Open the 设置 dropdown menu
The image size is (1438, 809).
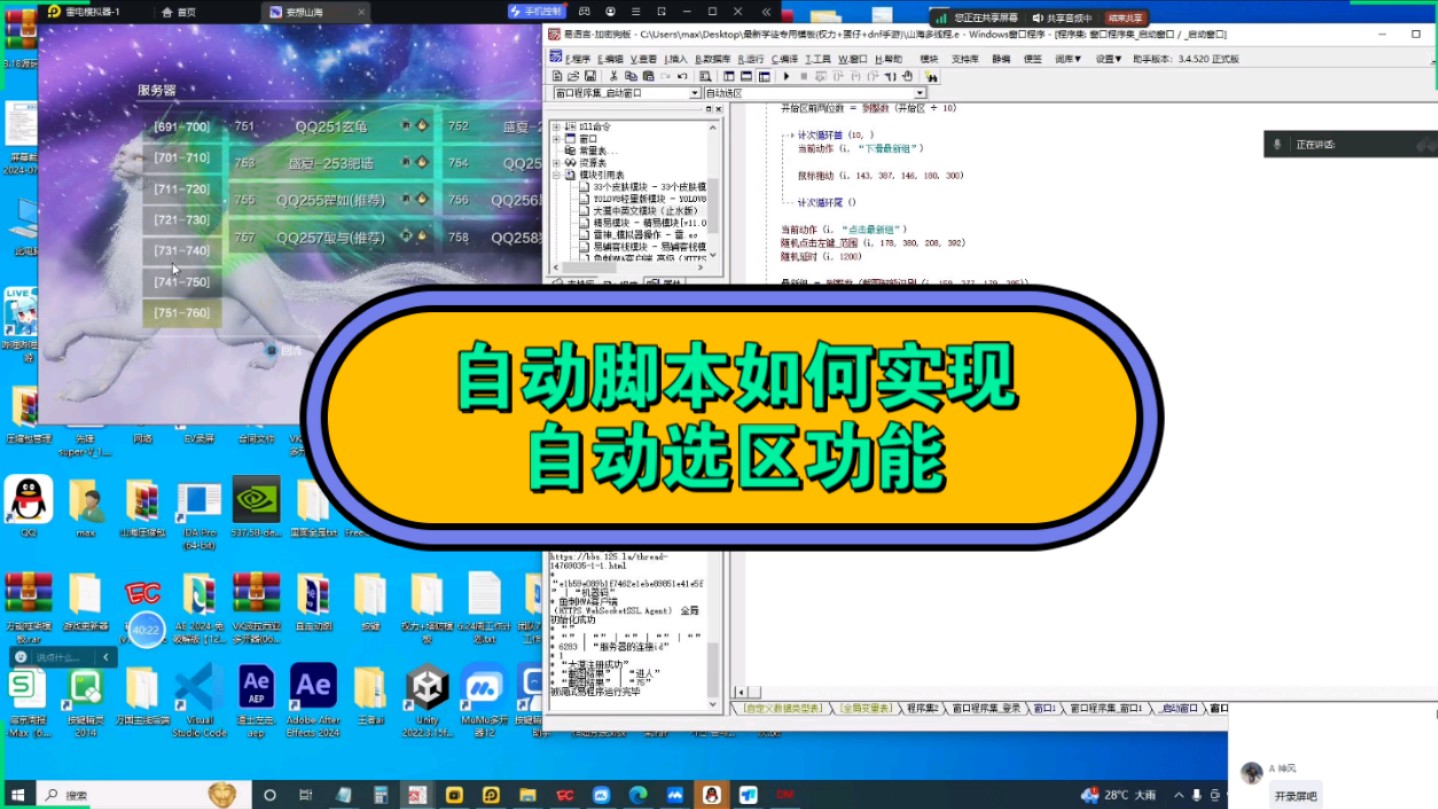pyautogui.click(x=1108, y=59)
